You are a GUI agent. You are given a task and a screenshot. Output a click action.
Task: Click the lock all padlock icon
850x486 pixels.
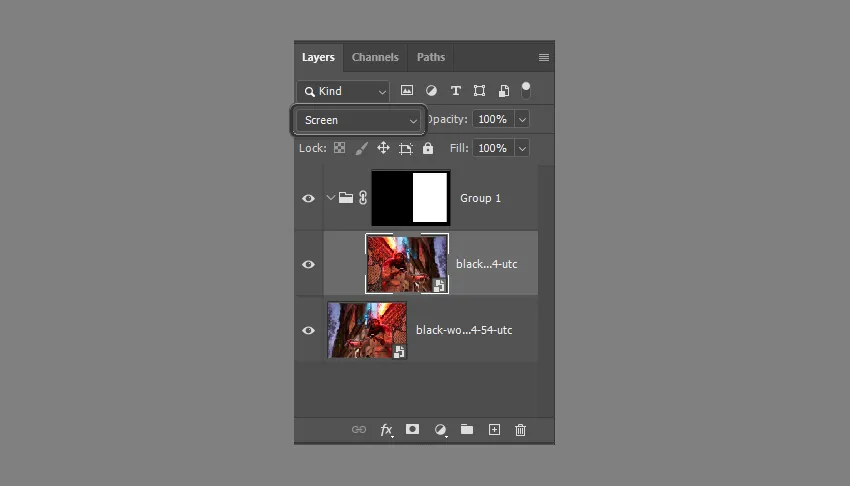point(428,148)
